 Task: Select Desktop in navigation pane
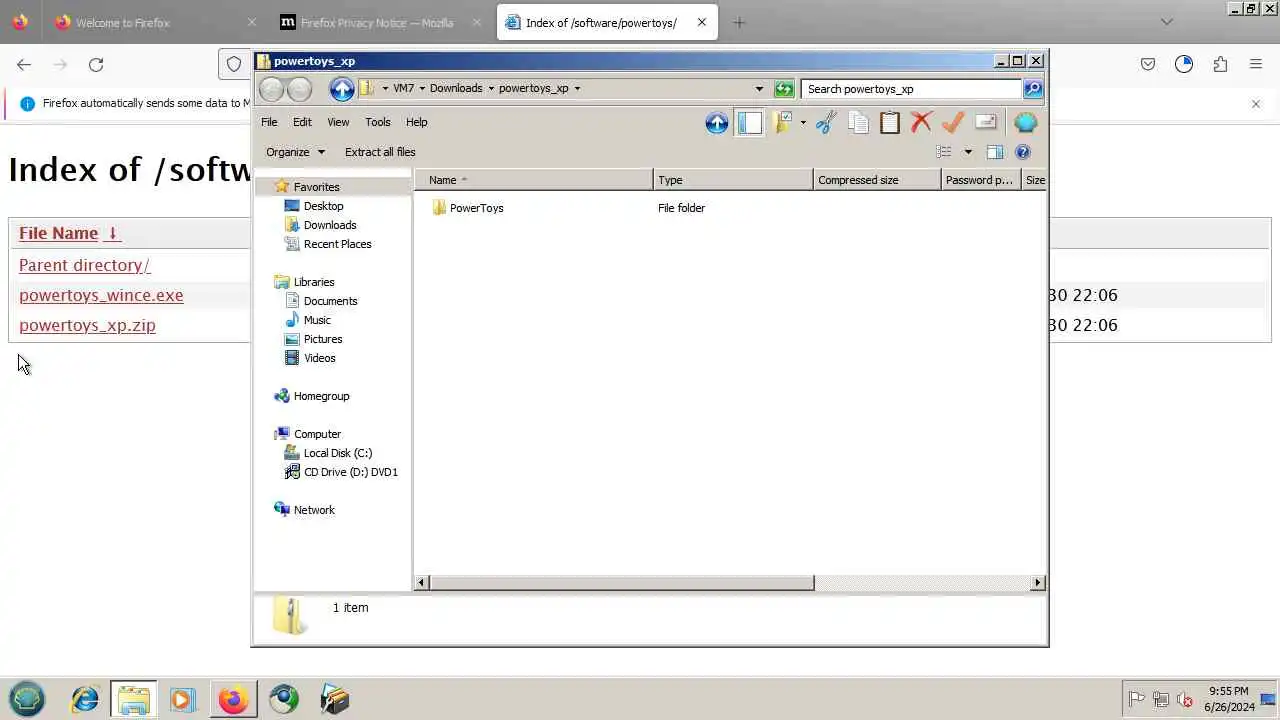[323, 206]
